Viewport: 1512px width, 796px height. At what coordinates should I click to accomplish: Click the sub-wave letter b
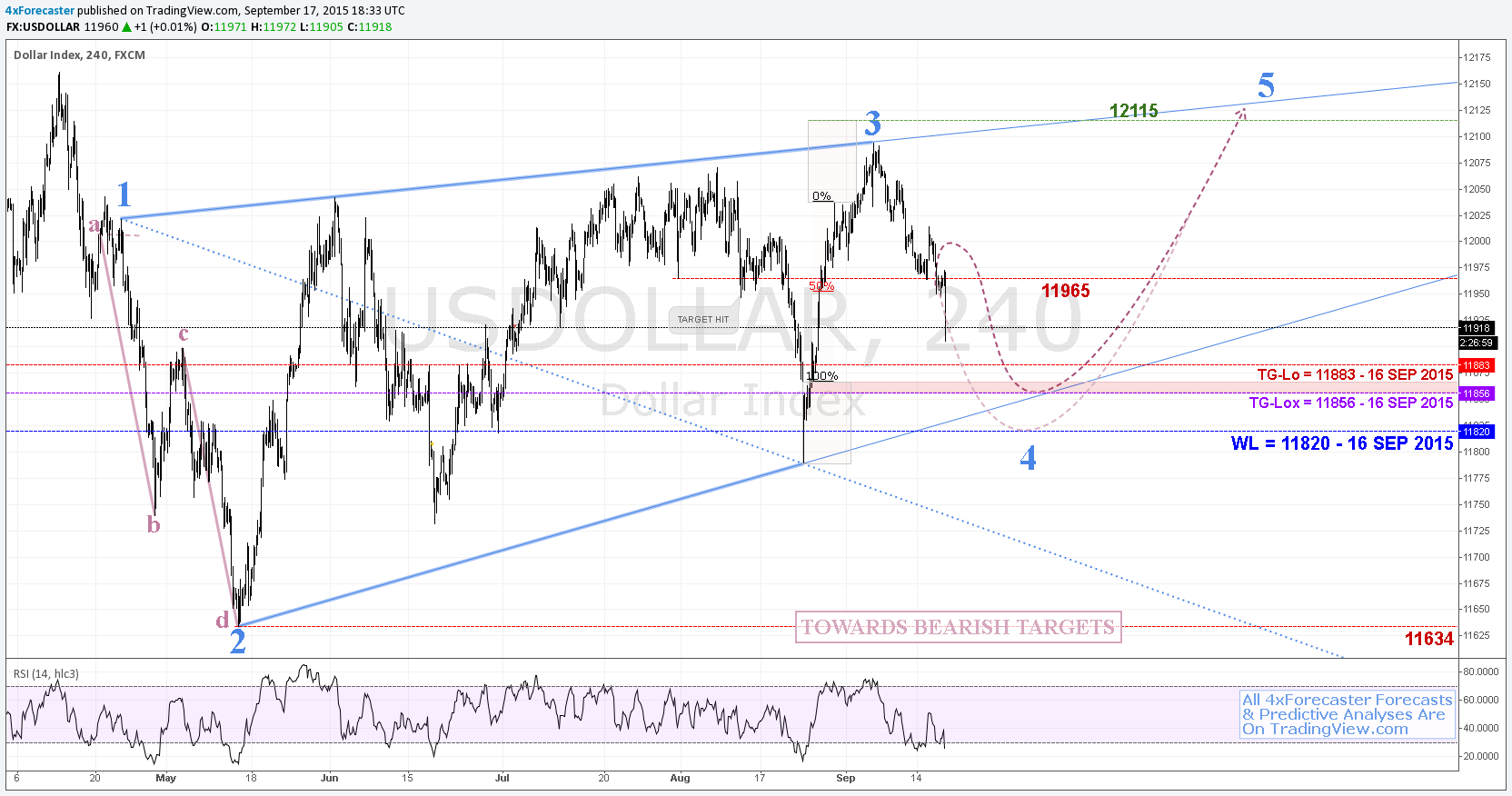click(154, 524)
